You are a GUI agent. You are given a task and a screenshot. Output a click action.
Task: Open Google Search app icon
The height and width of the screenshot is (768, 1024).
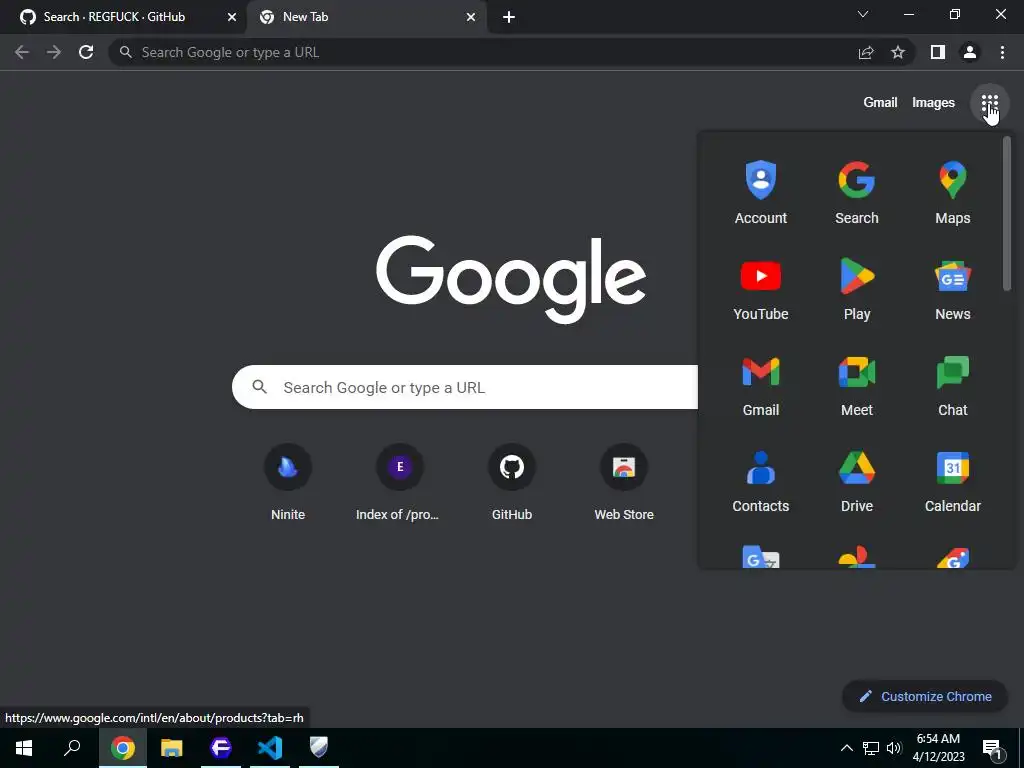click(857, 193)
